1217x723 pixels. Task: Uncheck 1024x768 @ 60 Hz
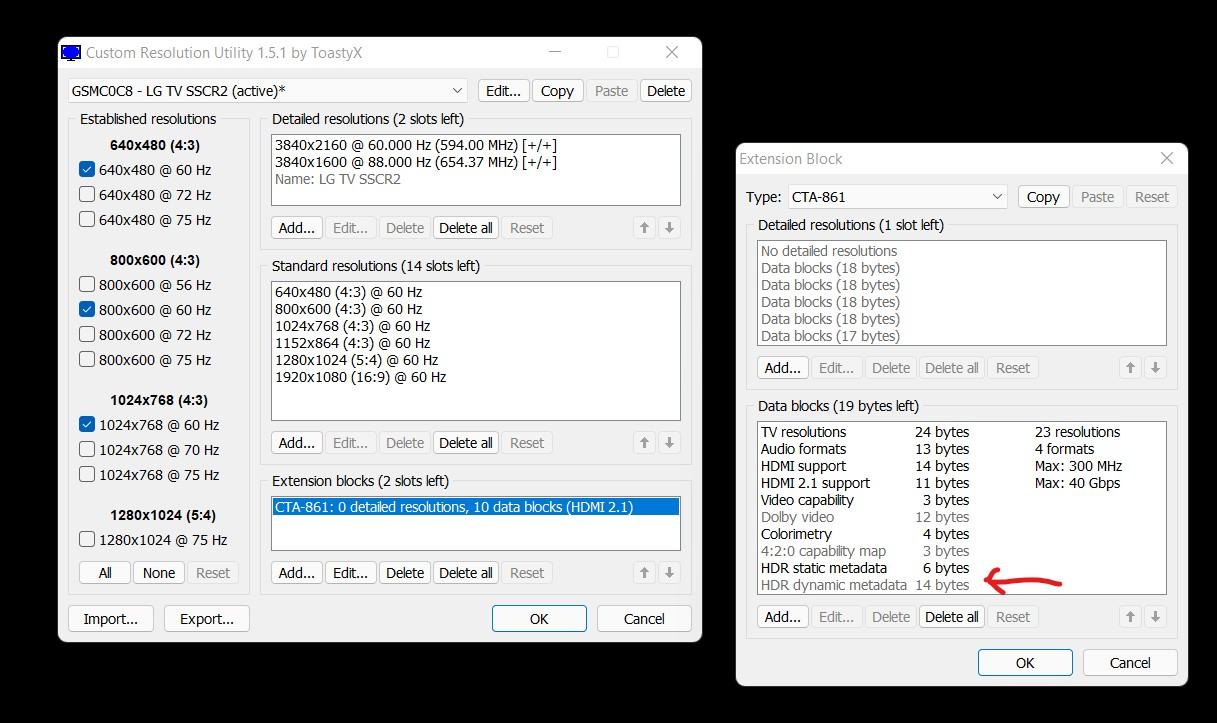pyautogui.click(x=86, y=425)
